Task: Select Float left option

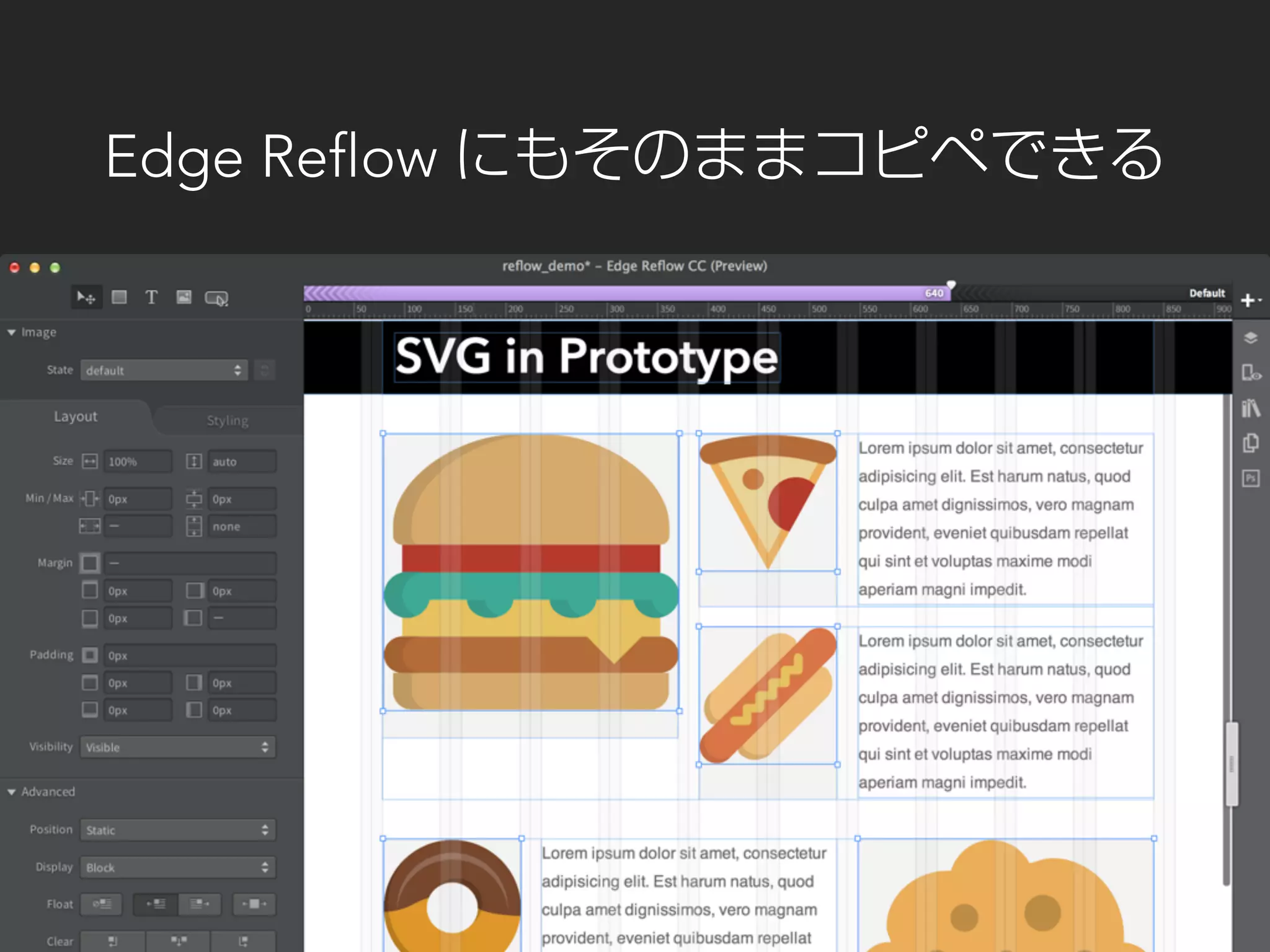Action: tap(156, 904)
